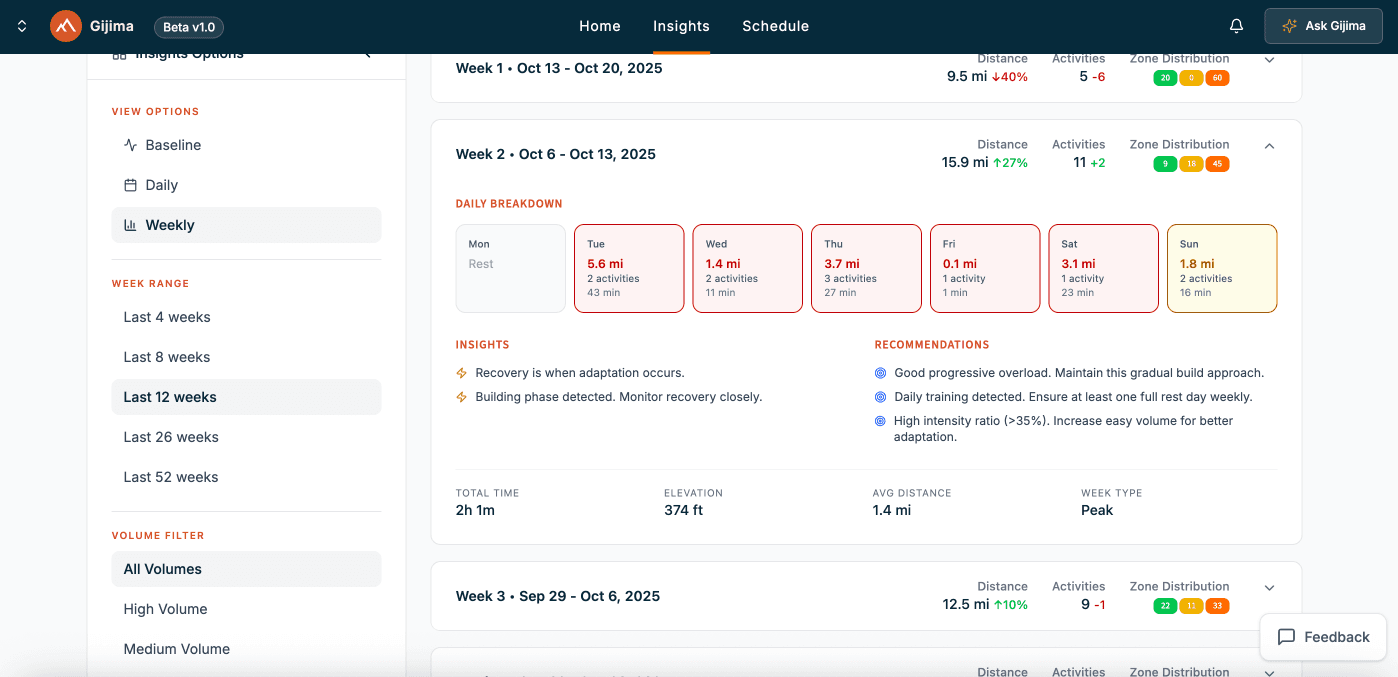Click Week 2 orange zone swatch 45
Viewport: 1398px width, 677px height.
click(x=1217, y=164)
